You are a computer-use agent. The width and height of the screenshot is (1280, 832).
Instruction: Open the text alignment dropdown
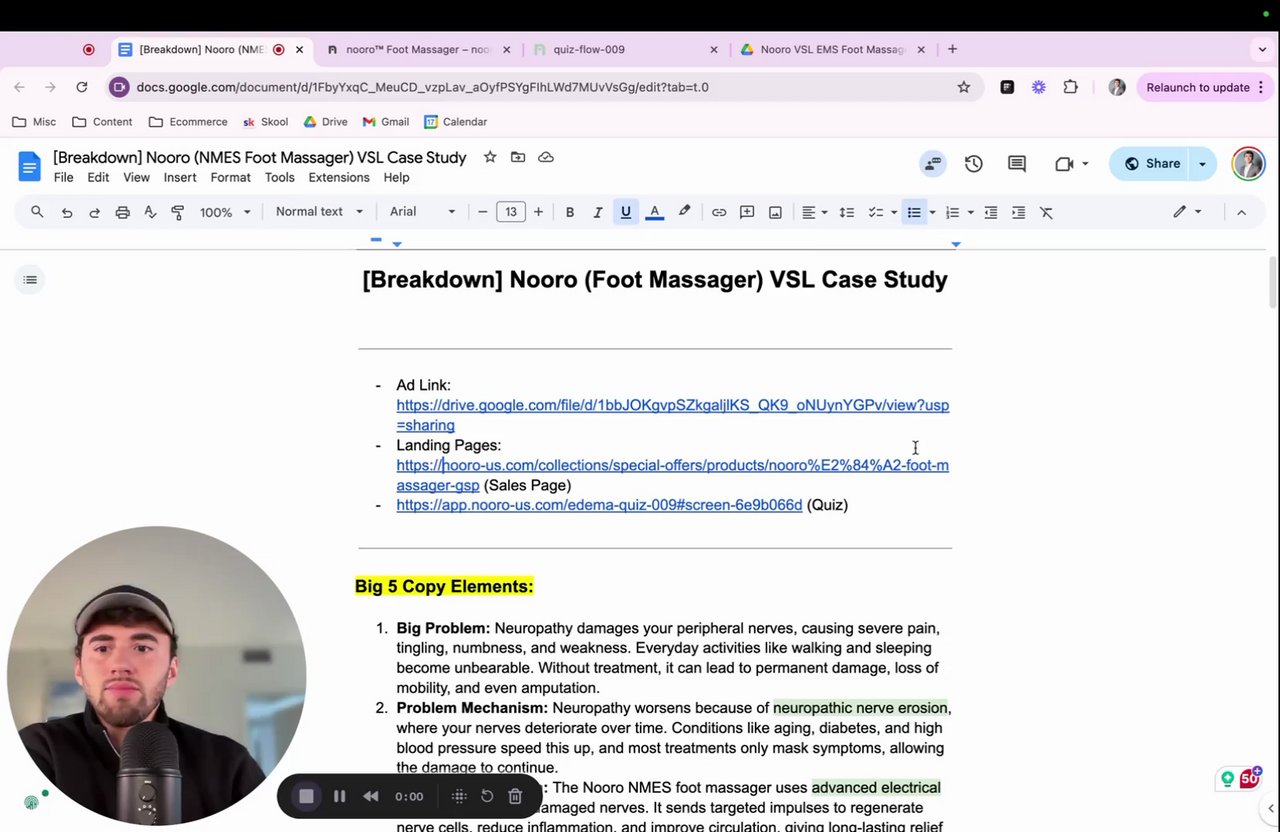click(x=813, y=212)
